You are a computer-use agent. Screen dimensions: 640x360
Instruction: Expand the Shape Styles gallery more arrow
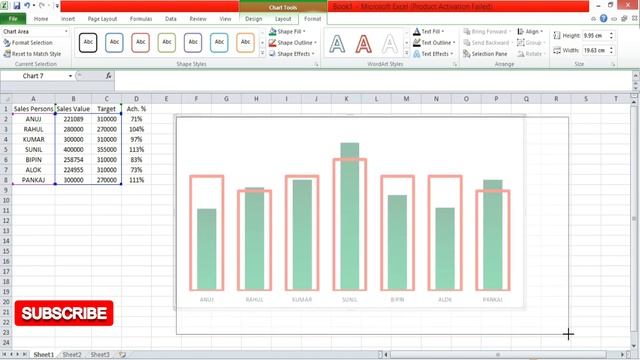262,53
